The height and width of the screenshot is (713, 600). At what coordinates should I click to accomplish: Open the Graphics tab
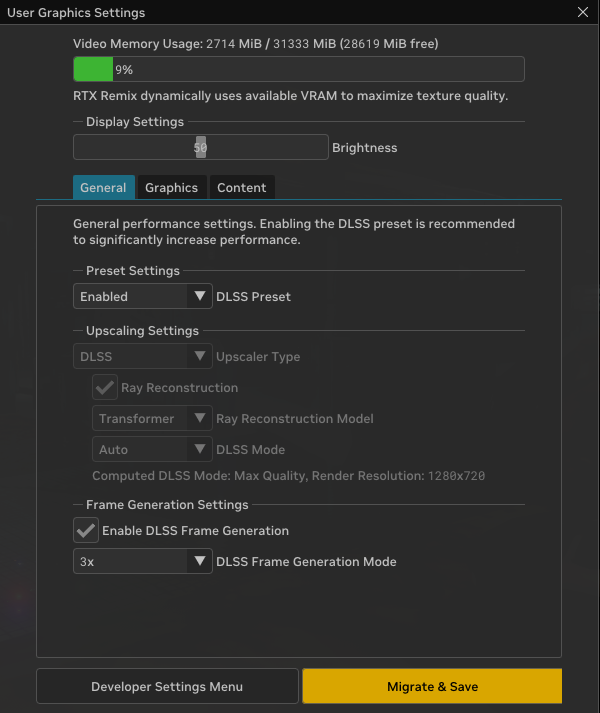pos(171,187)
